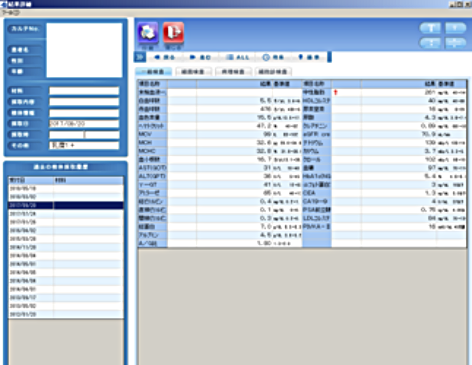Select the ALL list button
The width and height of the screenshot is (472, 365).
(x=237, y=57)
